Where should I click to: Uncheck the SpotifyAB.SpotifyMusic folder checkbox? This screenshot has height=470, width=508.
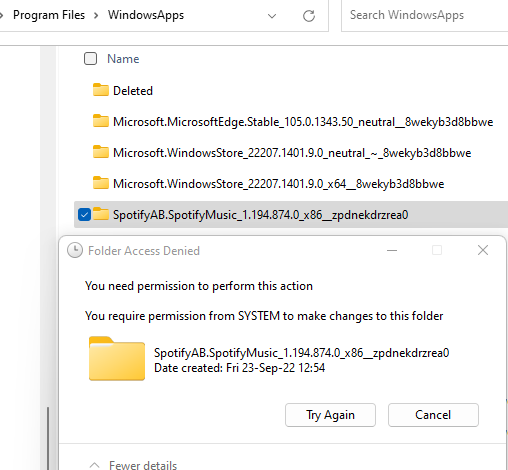pos(84,214)
